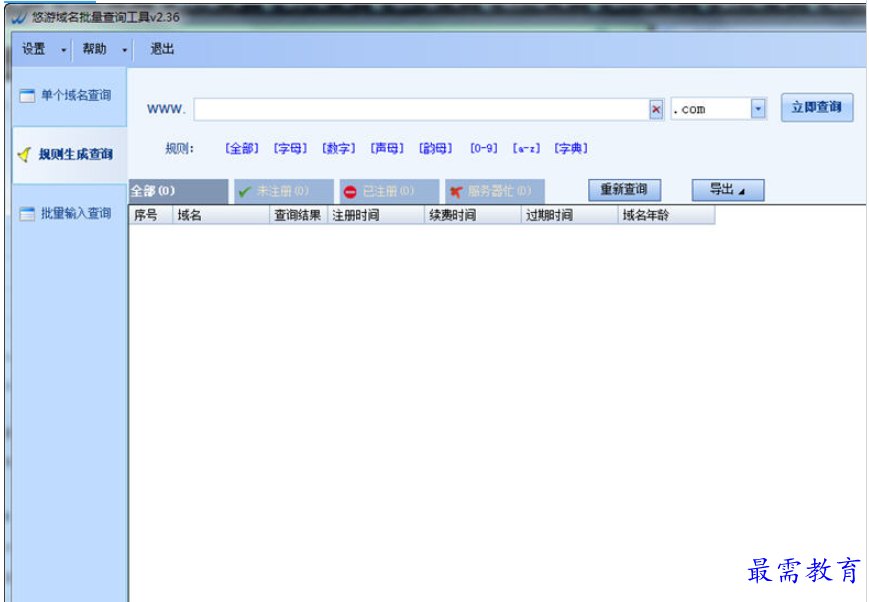Click the 单个域名查询 window icon
869x602 pixels.
click(27, 96)
